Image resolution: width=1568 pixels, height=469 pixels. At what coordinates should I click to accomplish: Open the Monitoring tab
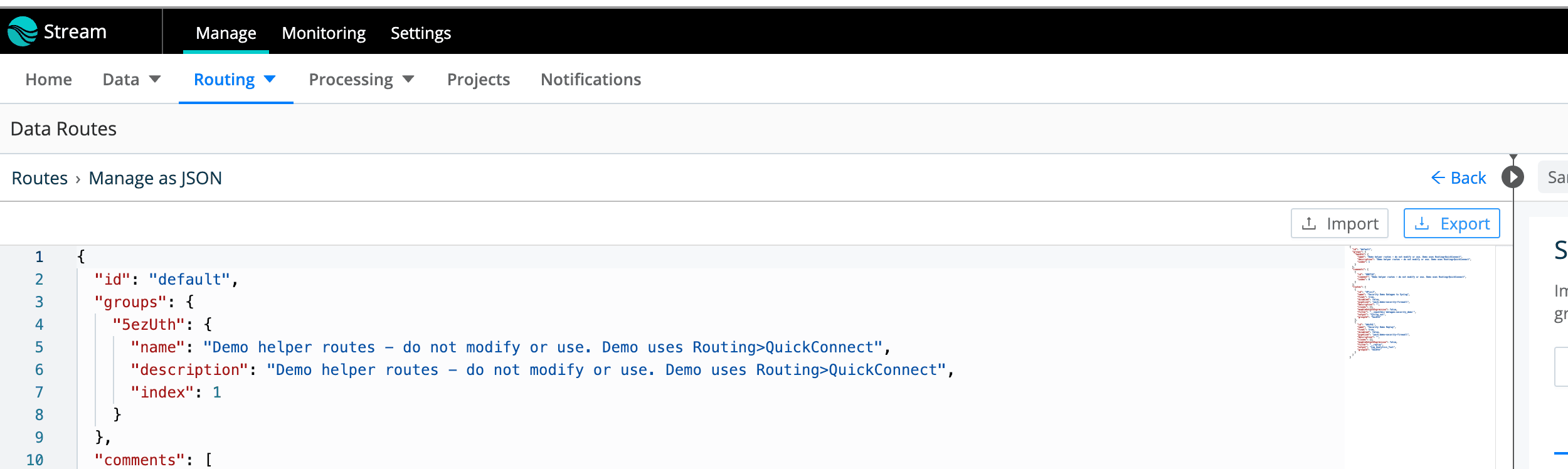click(324, 33)
